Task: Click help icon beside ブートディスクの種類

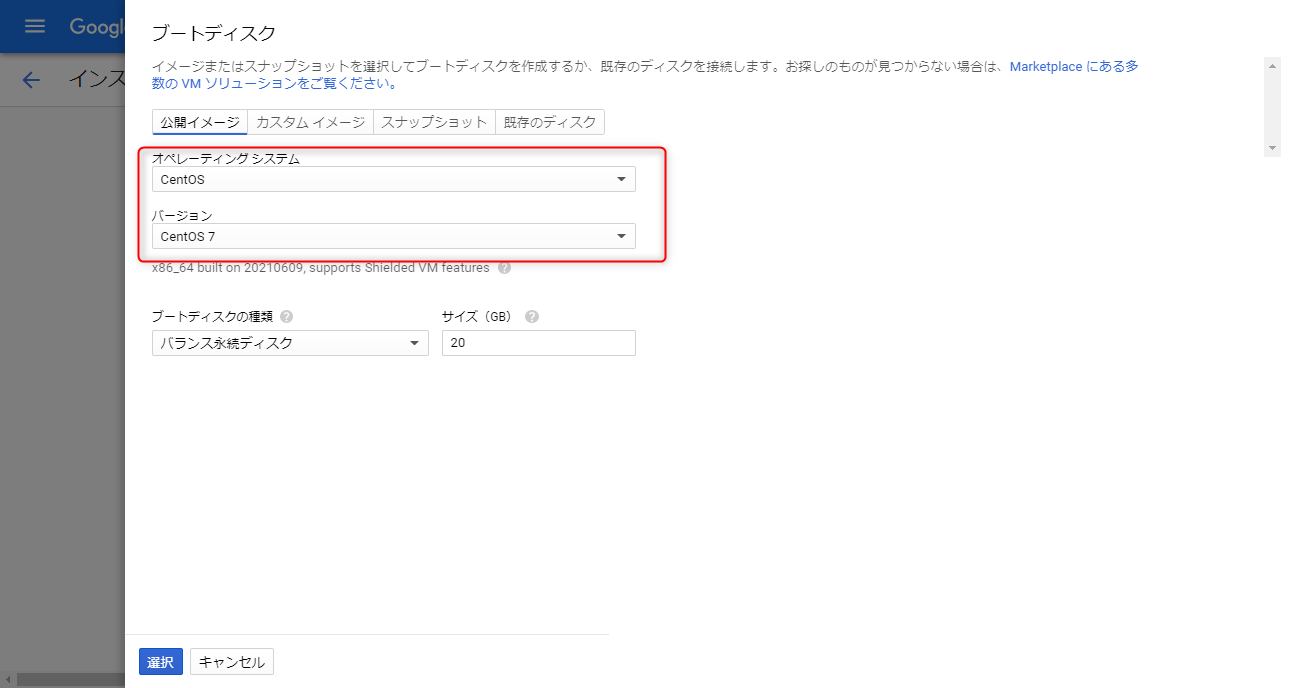Action: pyautogui.click(x=286, y=316)
